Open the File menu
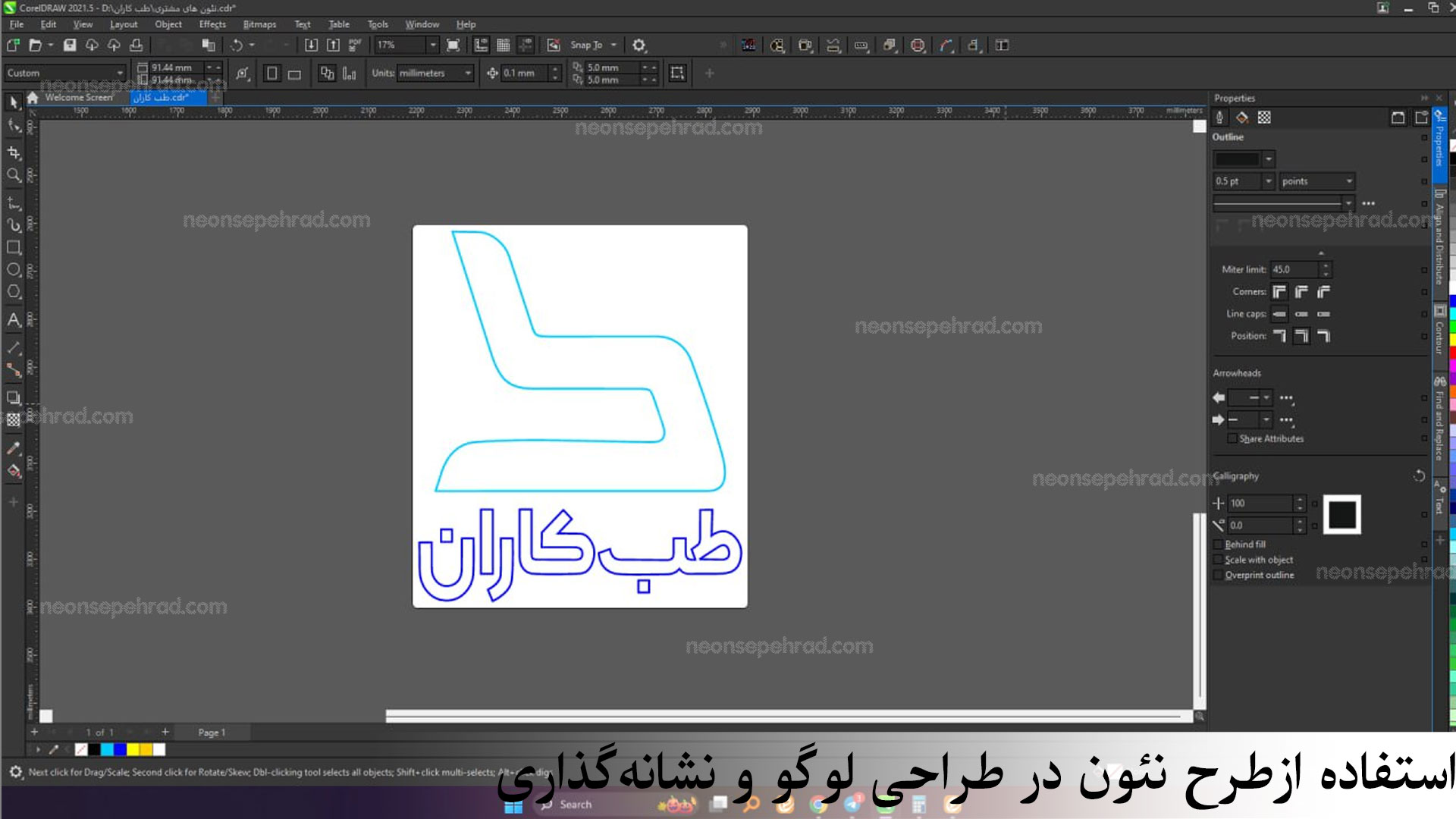Screen dimensions: 1456x819 17,24
